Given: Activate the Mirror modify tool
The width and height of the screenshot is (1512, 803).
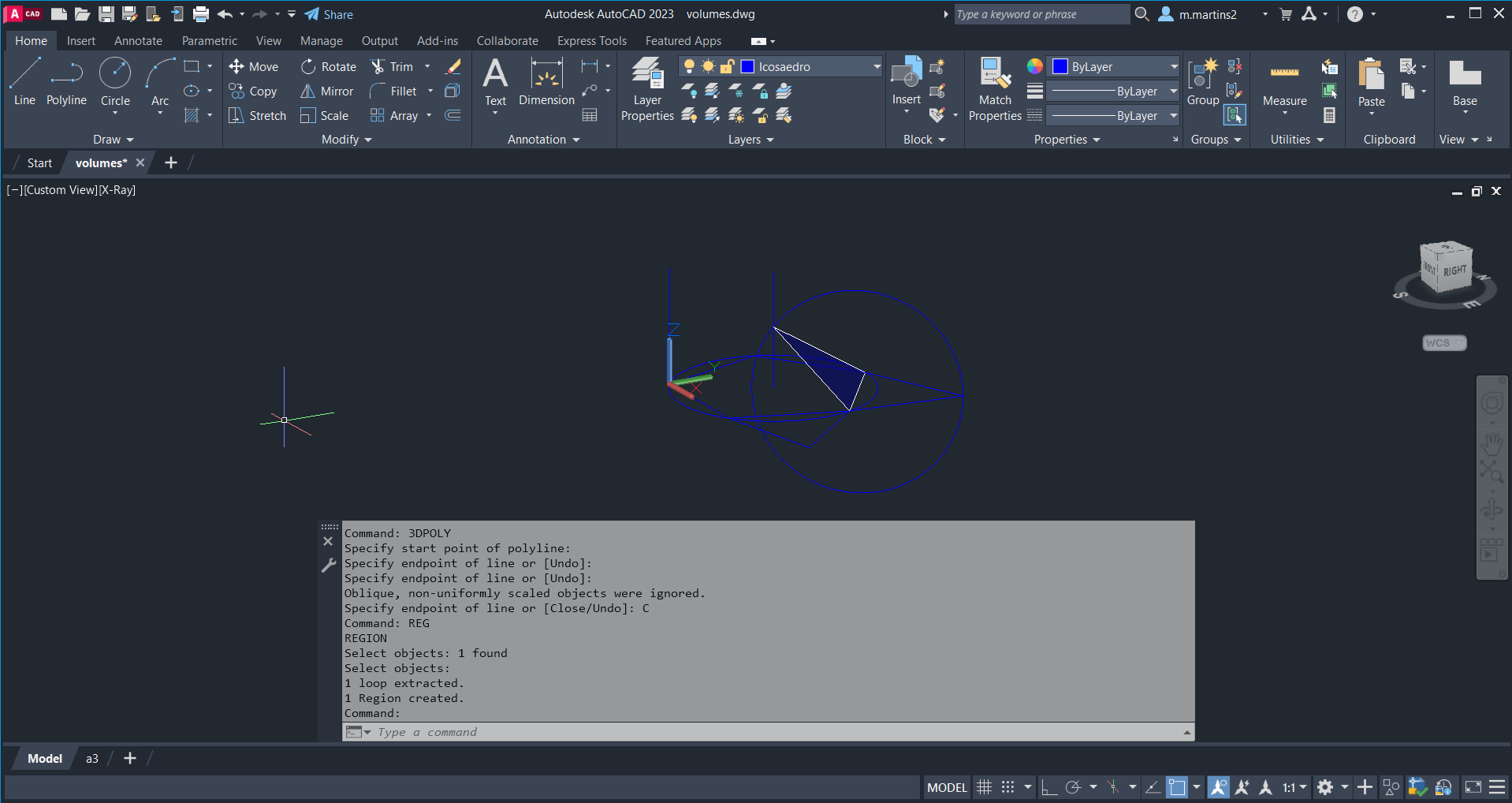Looking at the screenshot, I should 327,92.
